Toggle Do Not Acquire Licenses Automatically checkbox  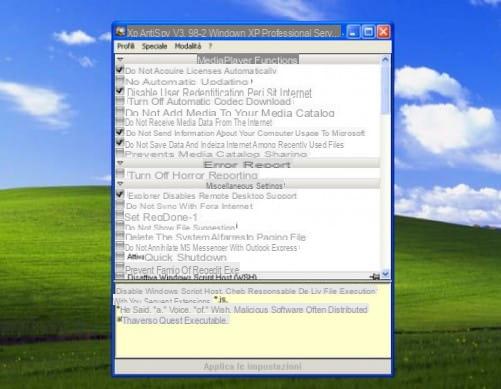click(x=120, y=70)
